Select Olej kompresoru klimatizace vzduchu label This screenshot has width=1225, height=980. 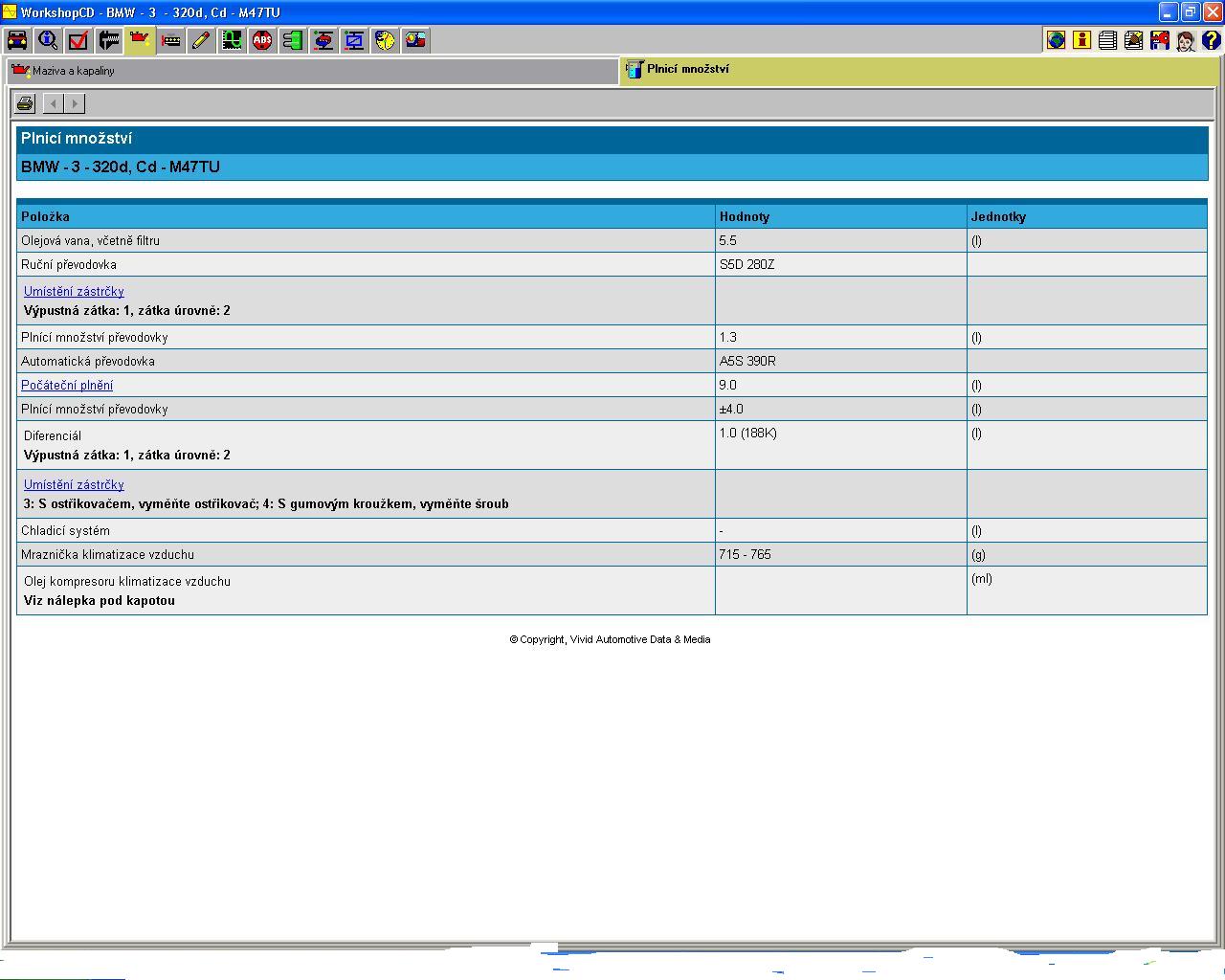tap(127, 581)
